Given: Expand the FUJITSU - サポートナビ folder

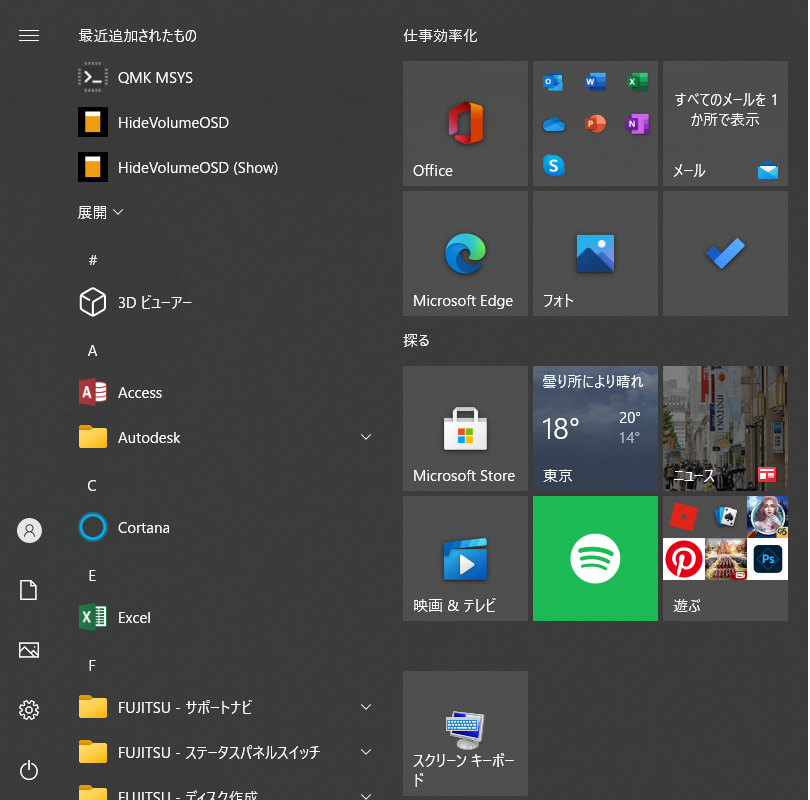Looking at the screenshot, I should tap(365, 707).
